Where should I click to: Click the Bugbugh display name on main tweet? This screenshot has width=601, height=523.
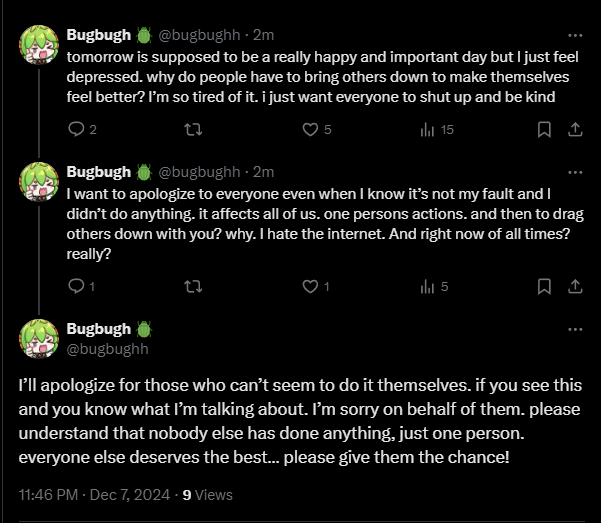click(x=100, y=329)
